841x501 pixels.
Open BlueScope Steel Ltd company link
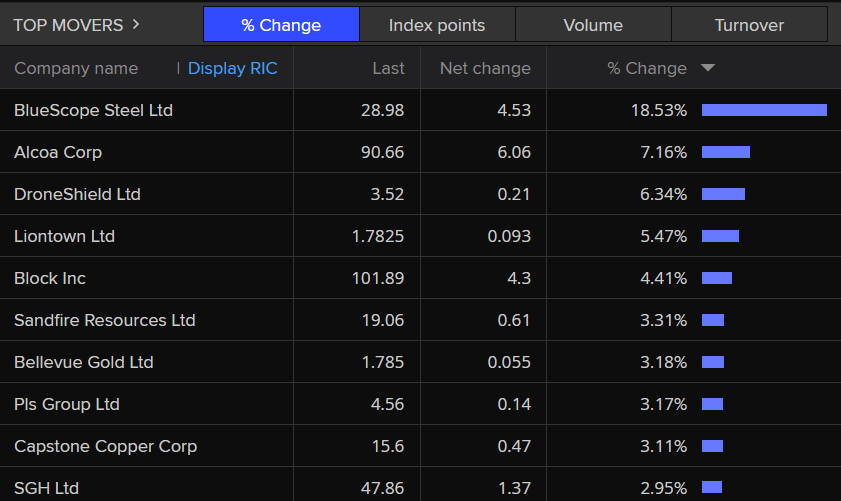(93, 110)
